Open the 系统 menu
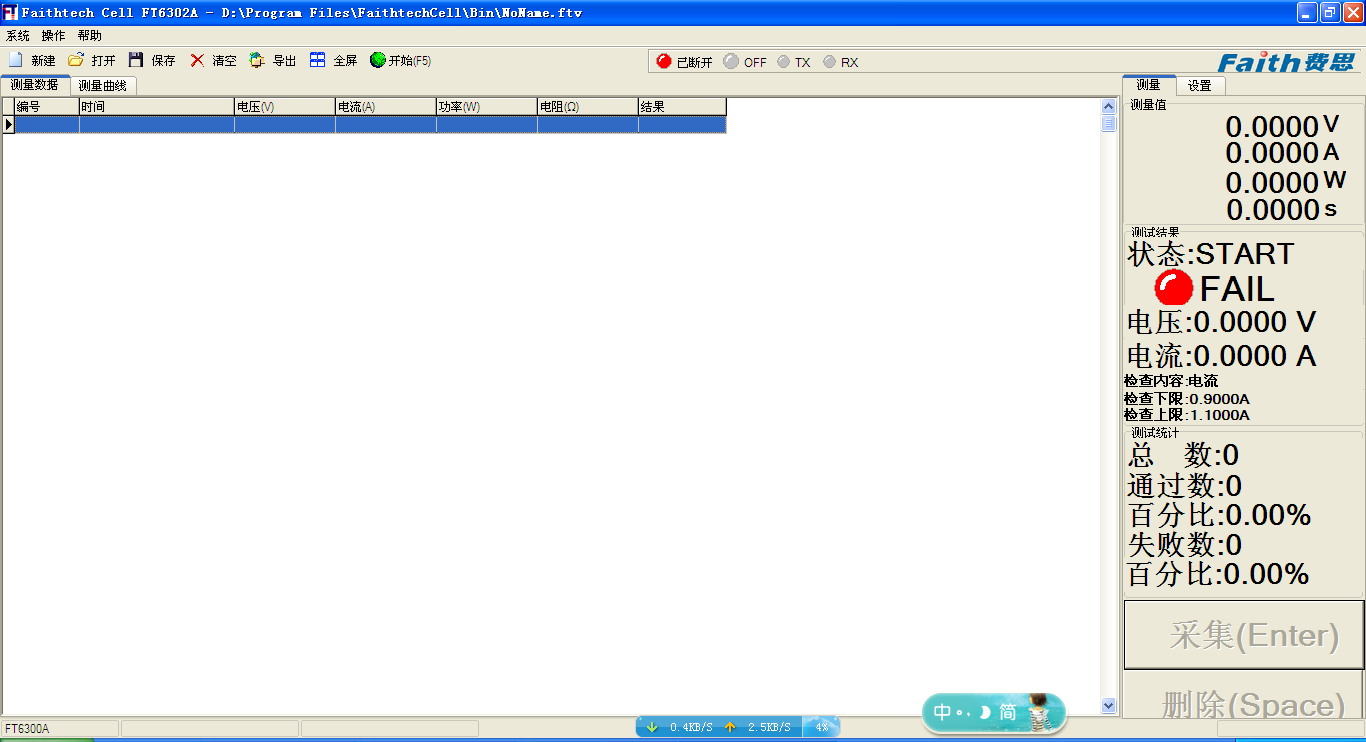The width and height of the screenshot is (1366, 742). tap(18, 35)
